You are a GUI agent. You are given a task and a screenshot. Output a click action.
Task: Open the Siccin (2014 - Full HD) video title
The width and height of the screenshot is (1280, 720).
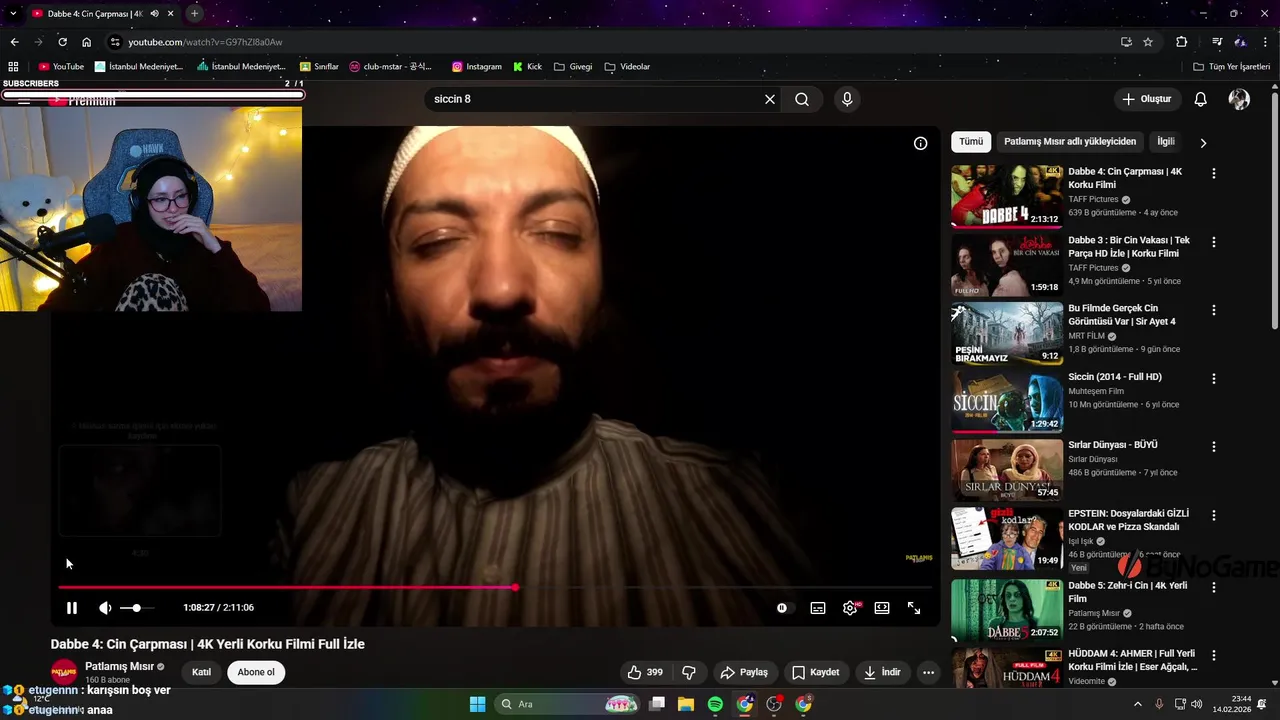[1114, 377]
